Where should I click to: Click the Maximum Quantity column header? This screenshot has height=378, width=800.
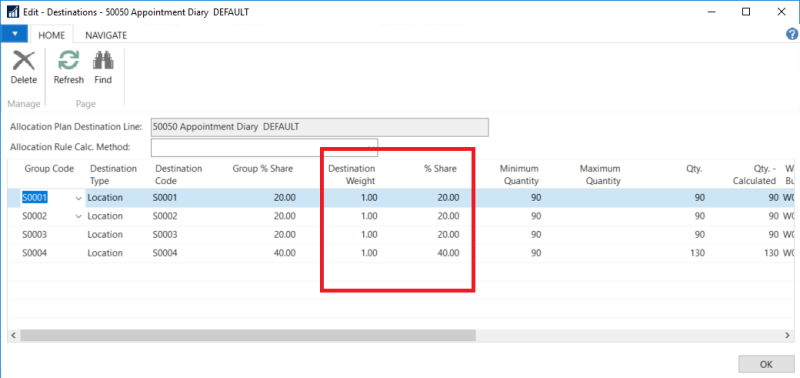pos(599,174)
